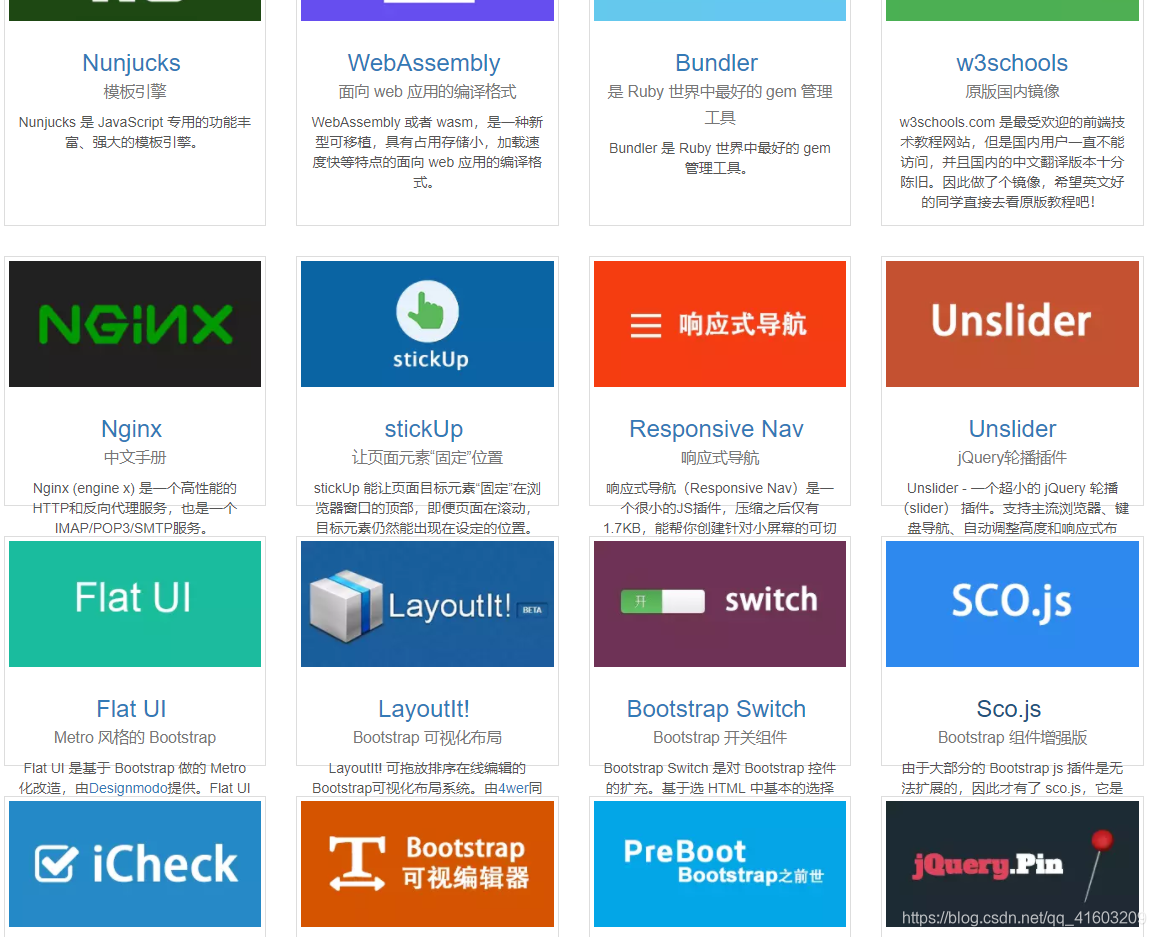Click the hamburger menu icon in 响应式导航 image
The width and height of the screenshot is (1156, 937).
[x=646, y=325]
